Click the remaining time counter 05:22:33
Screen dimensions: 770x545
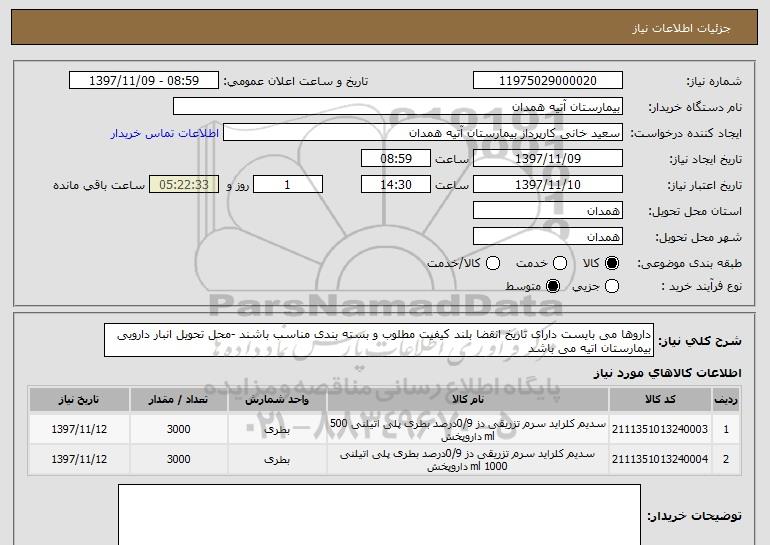(x=184, y=185)
